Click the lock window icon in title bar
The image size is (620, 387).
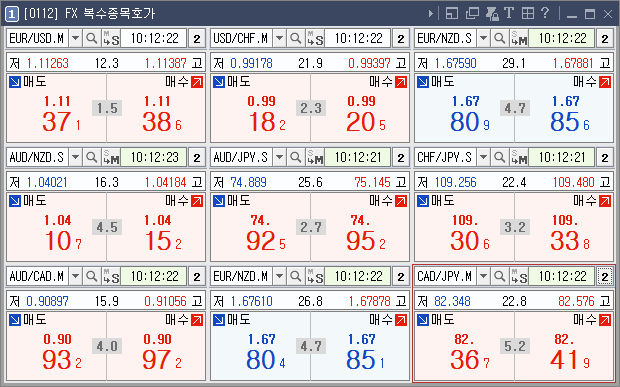pyautogui.click(x=492, y=13)
